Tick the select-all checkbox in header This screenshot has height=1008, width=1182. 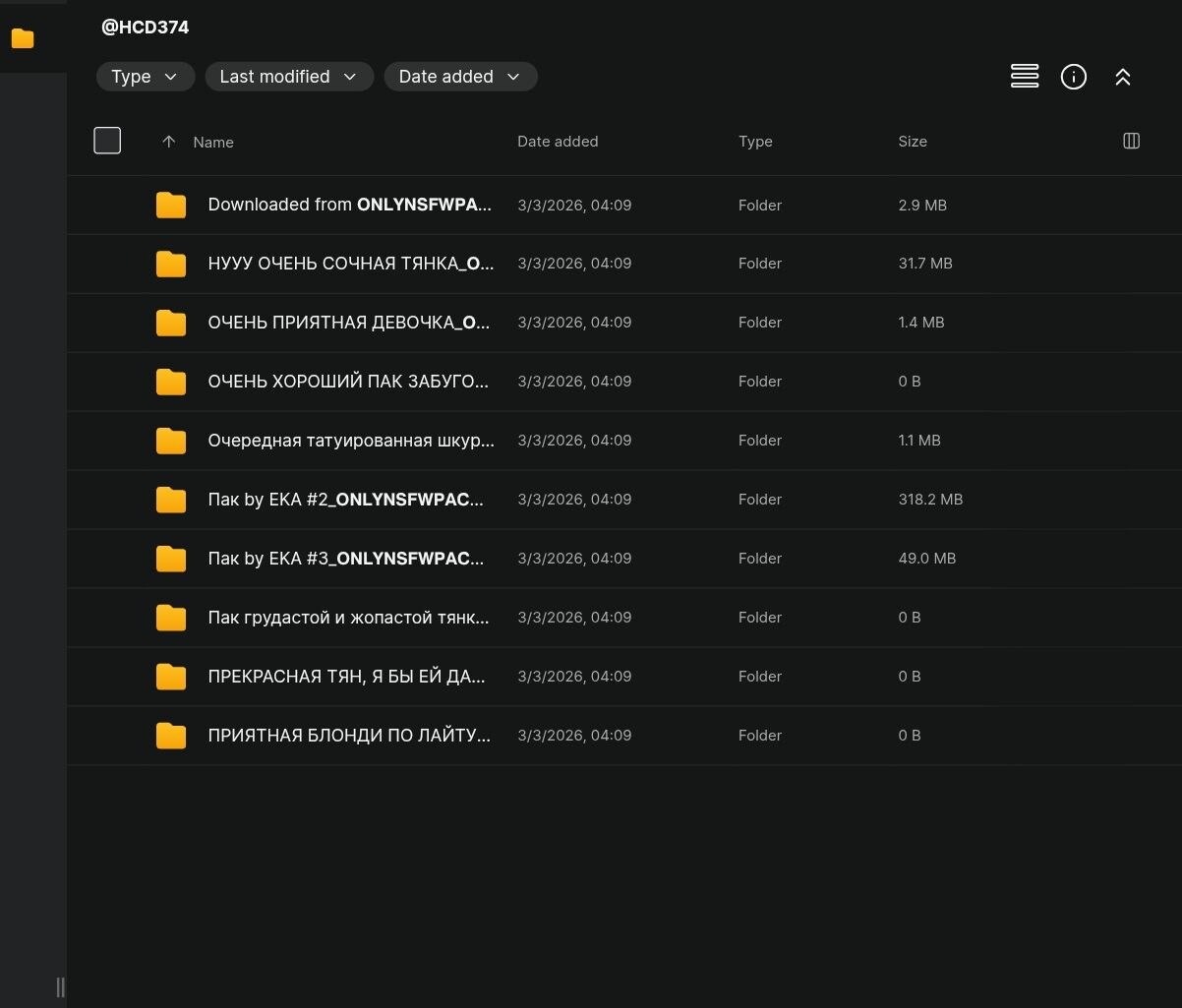pyautogui.click(x=107, y=141)
